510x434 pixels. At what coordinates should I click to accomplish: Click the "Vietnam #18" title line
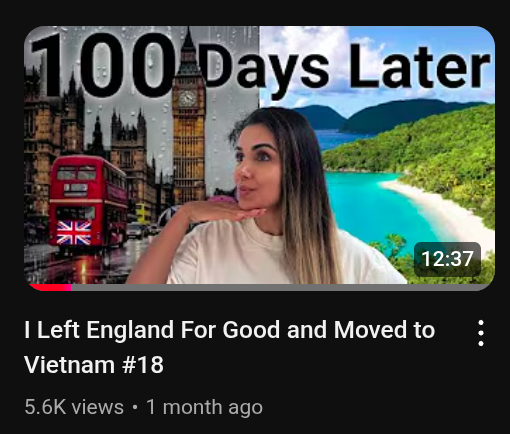pos(94,364)
